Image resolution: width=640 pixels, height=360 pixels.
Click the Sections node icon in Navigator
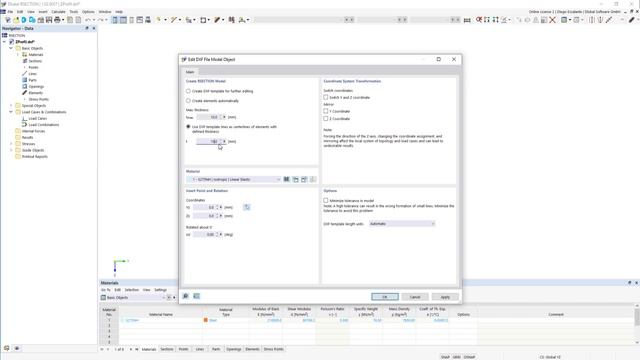(x=24, y=61)
